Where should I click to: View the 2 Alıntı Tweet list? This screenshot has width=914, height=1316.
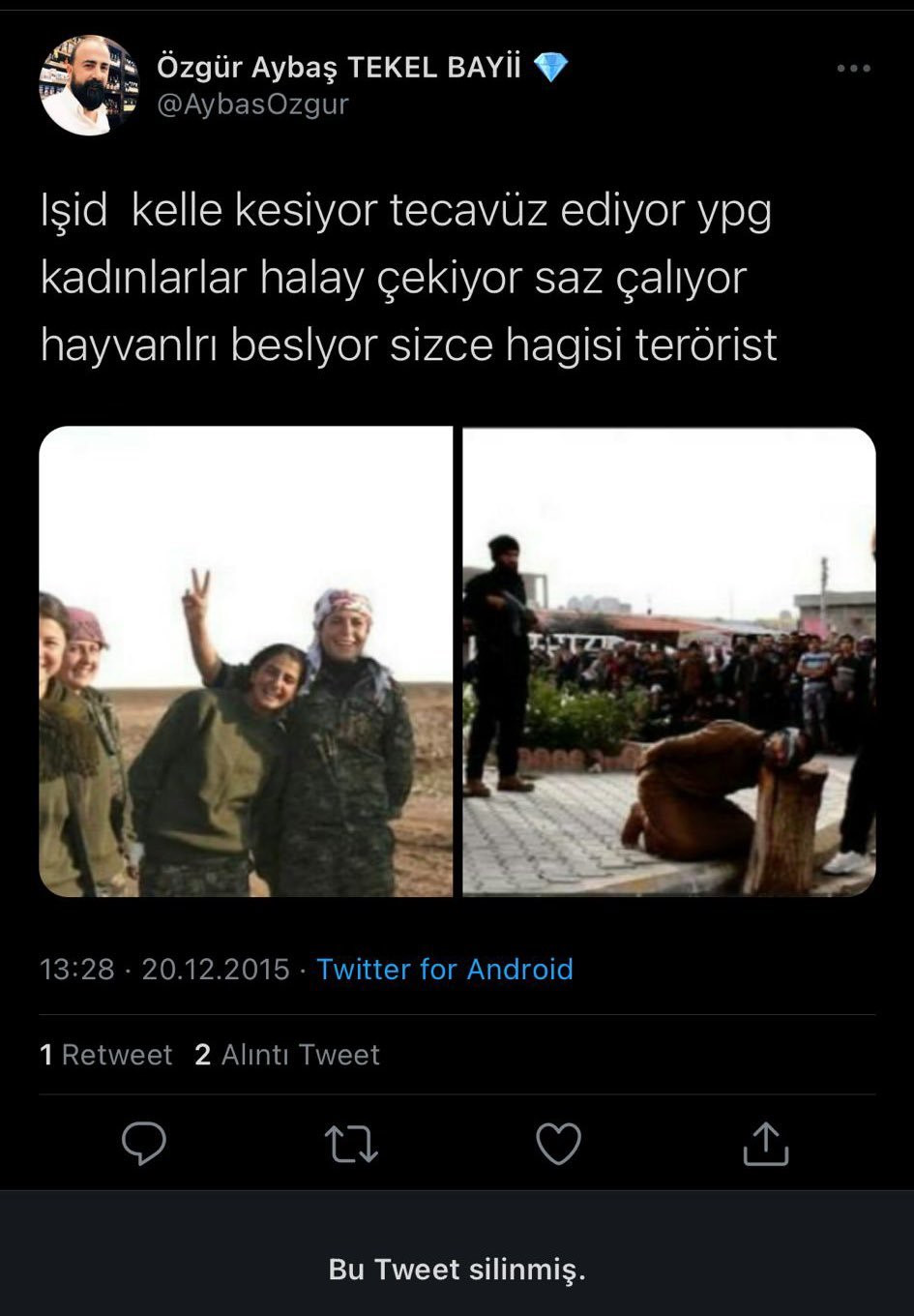(287, 1054)
